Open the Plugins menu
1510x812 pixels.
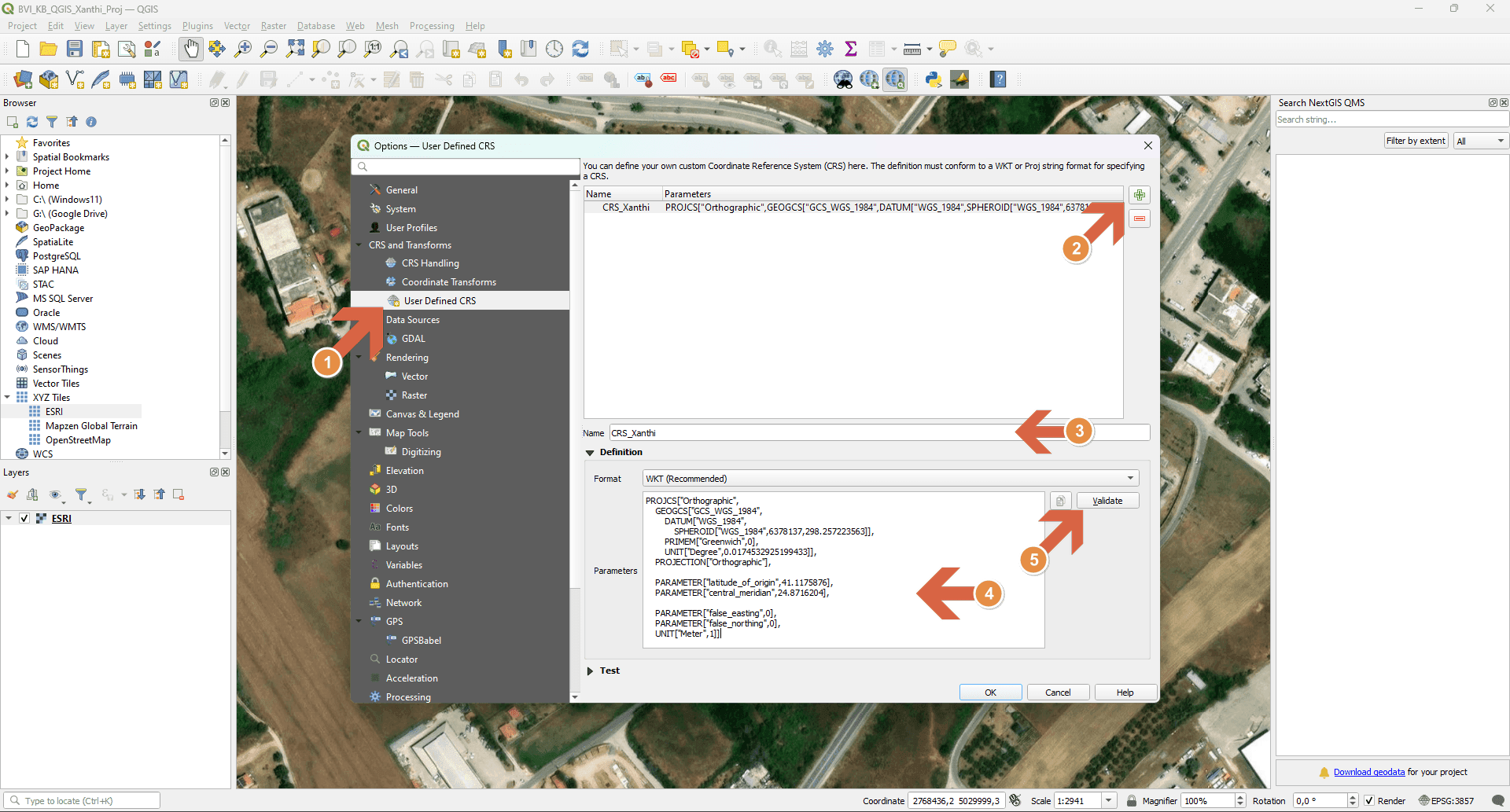pyautogui.click(x=197, y=26)
